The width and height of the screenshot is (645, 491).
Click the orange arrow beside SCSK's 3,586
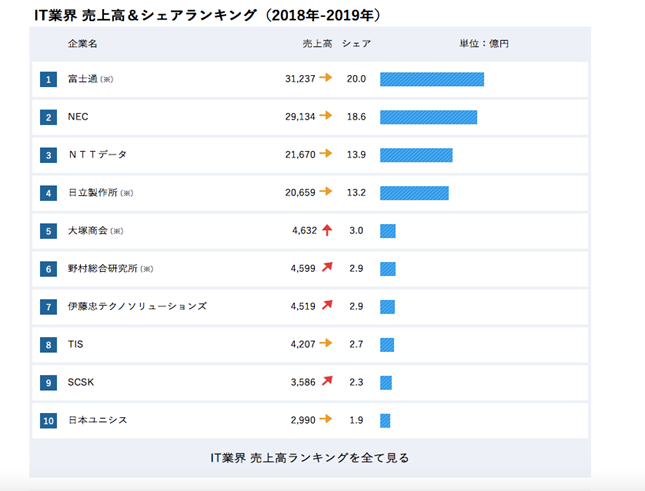pos(325,381)
